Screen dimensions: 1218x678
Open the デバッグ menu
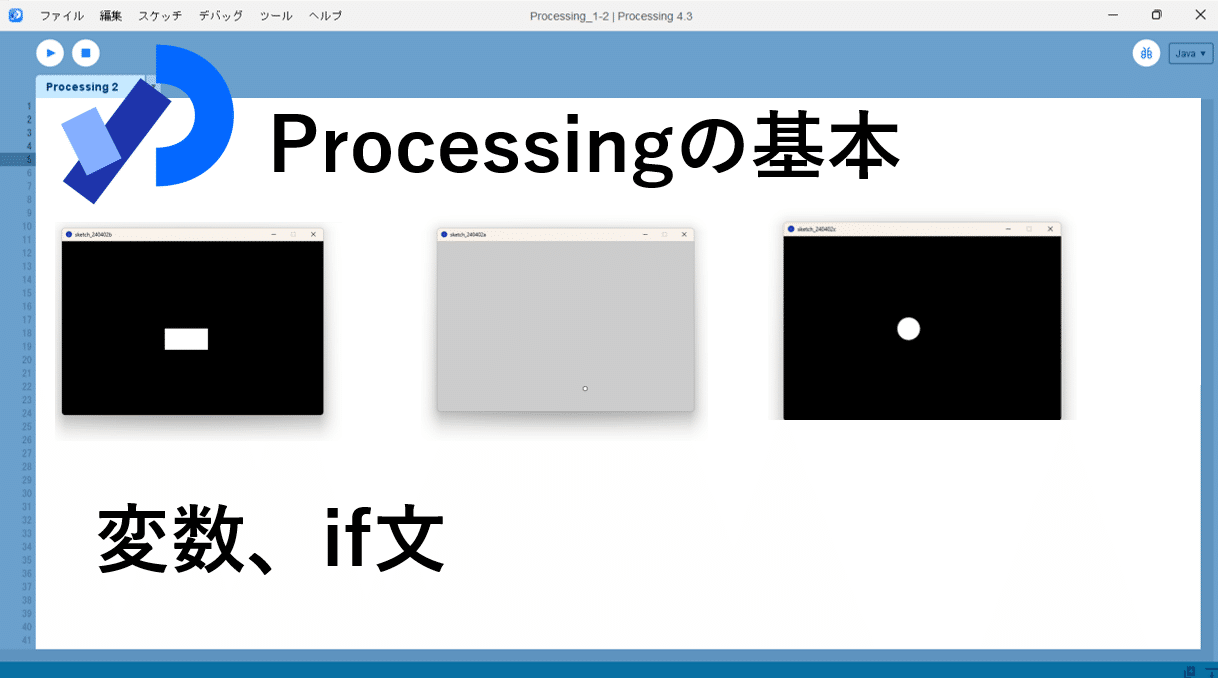coord(219,15)
